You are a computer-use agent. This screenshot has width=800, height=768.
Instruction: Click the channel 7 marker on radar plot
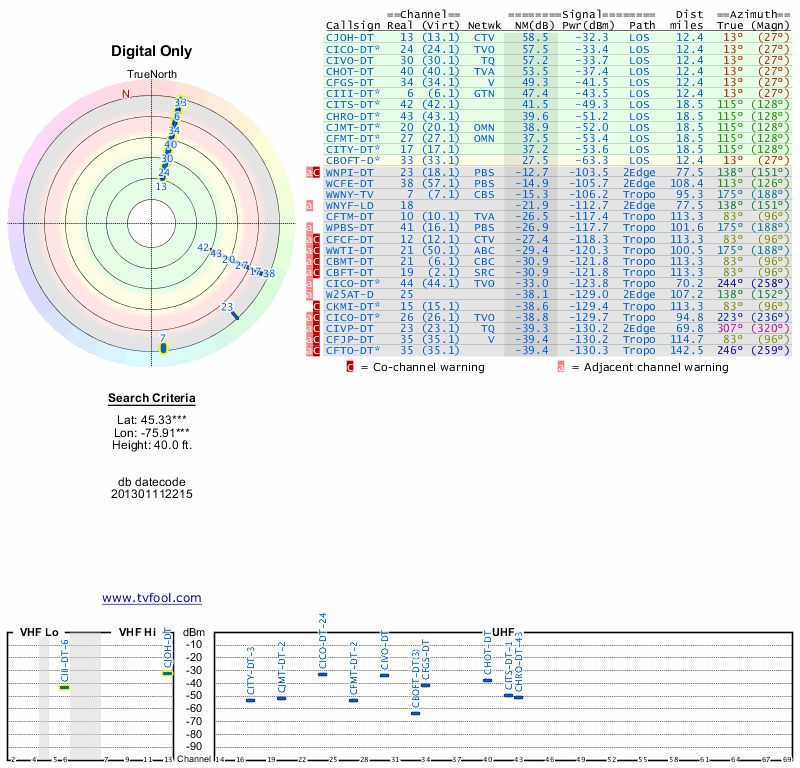click(x=163, y=347)
